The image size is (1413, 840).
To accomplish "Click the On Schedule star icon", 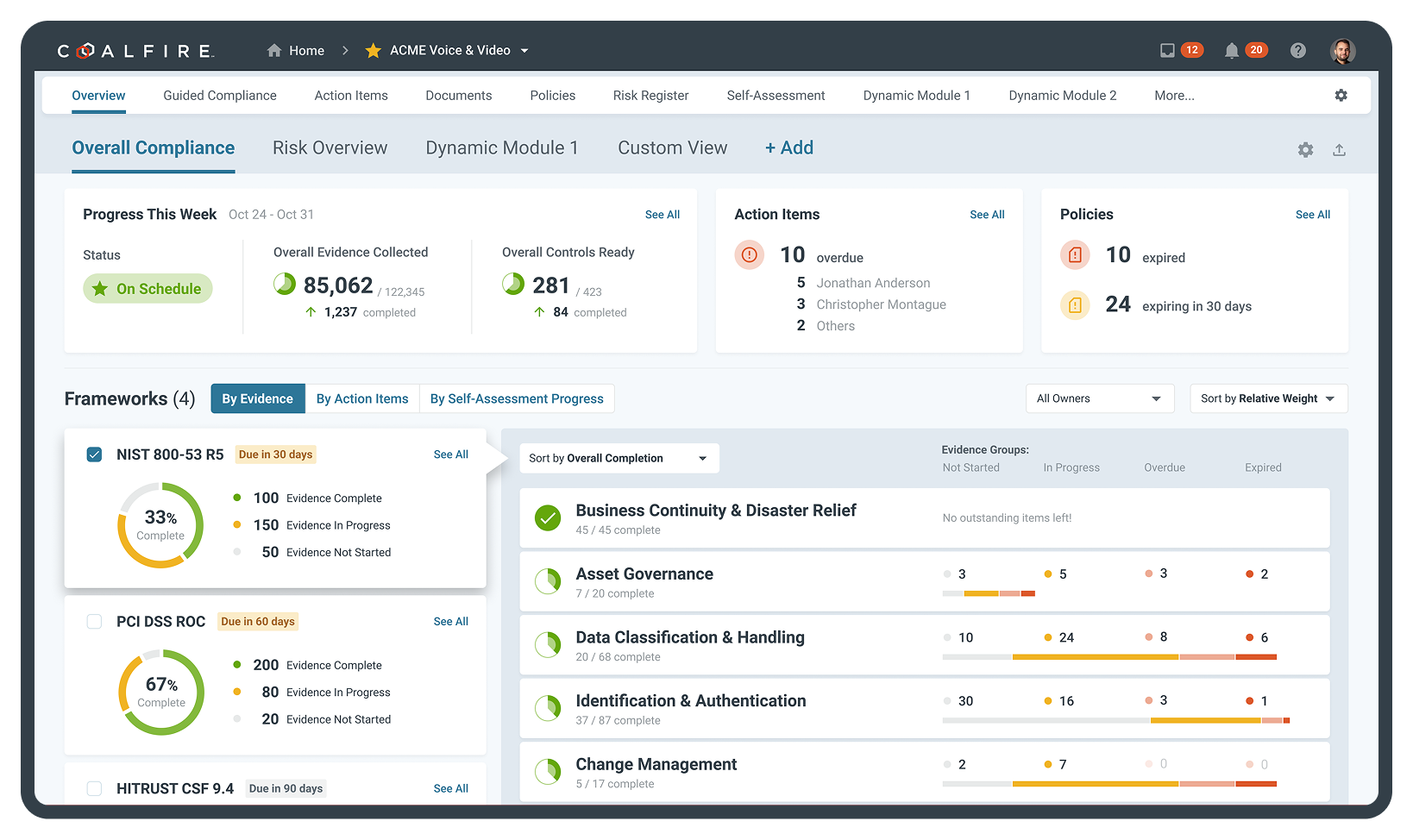I will [x=100, y=289].
